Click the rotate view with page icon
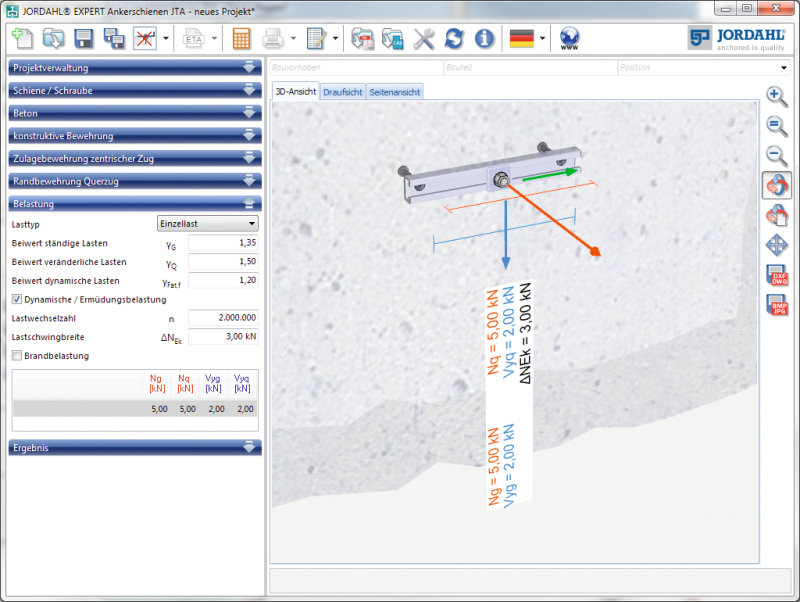Screen dimensions: 800x602 click(777, 215)
